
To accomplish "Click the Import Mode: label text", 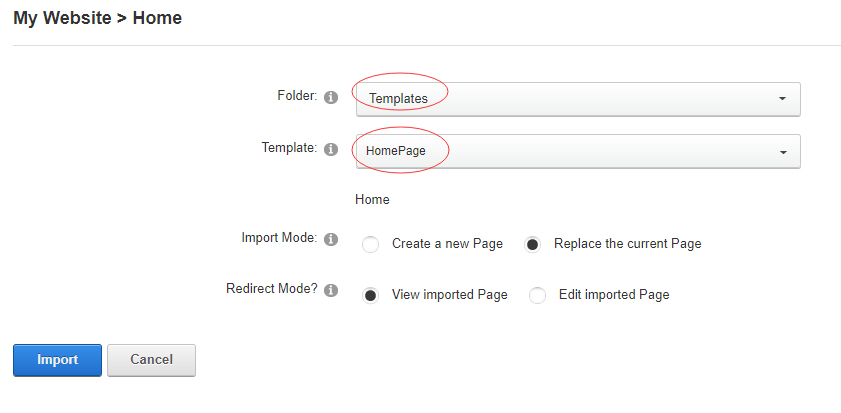I will [x=279, y=238].
